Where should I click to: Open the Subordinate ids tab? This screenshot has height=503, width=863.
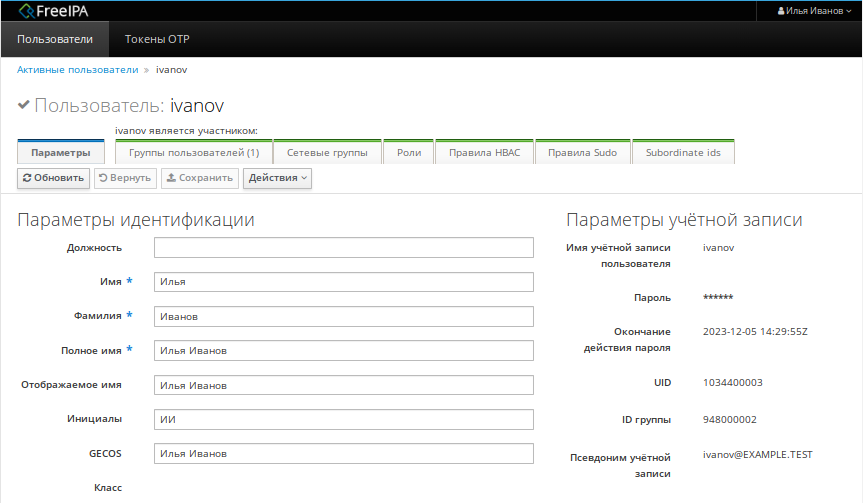tap(683, 153)
